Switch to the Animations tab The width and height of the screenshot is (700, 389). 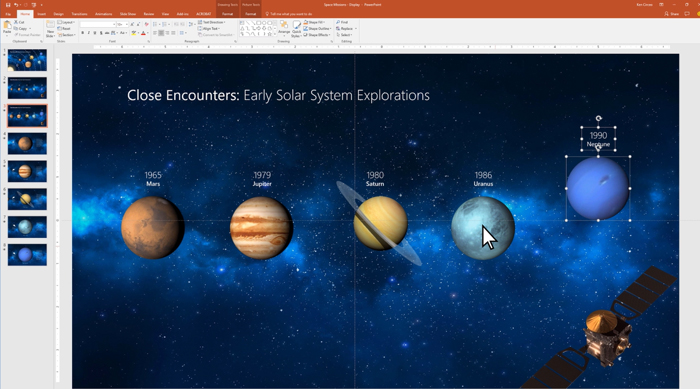pyautogui.click(x=103, y=14)
